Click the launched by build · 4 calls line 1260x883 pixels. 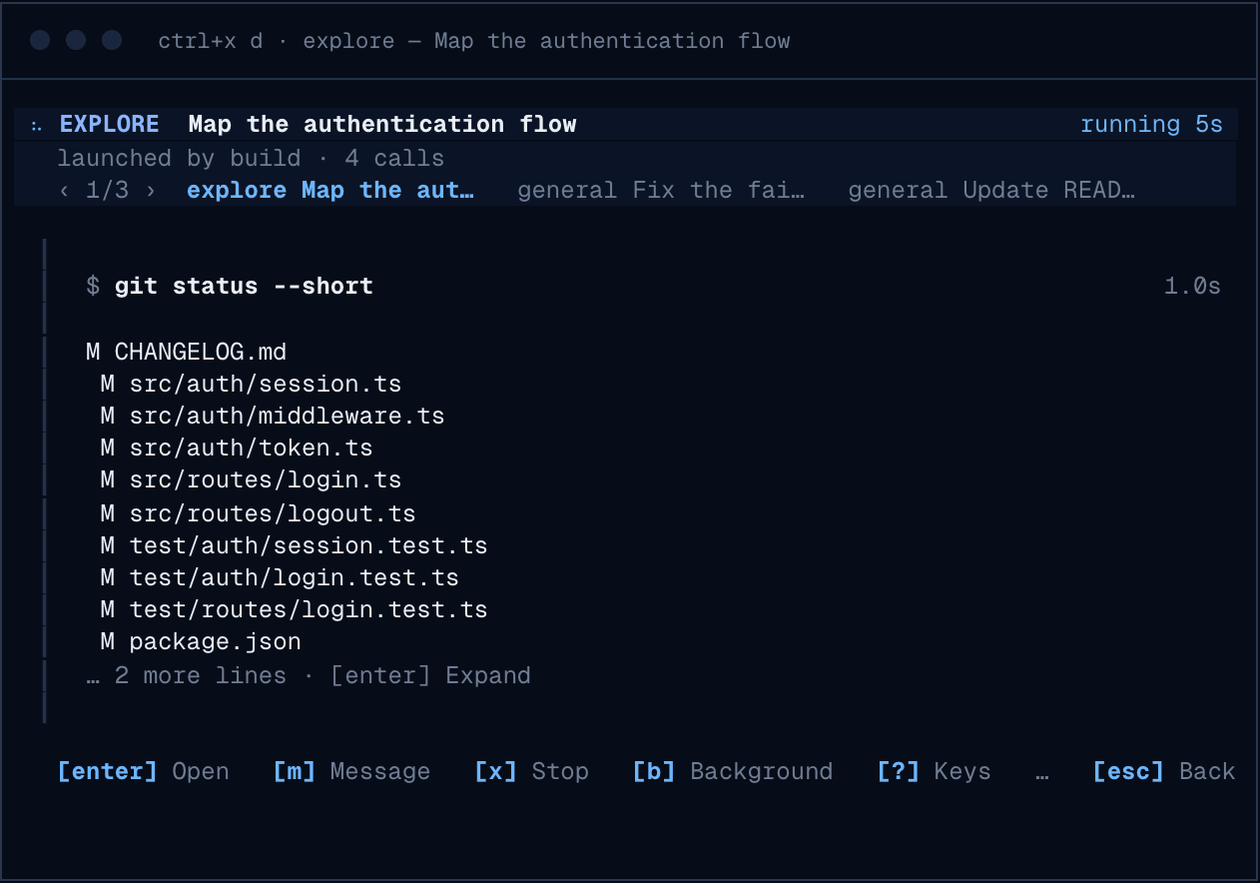pos(250,158)
